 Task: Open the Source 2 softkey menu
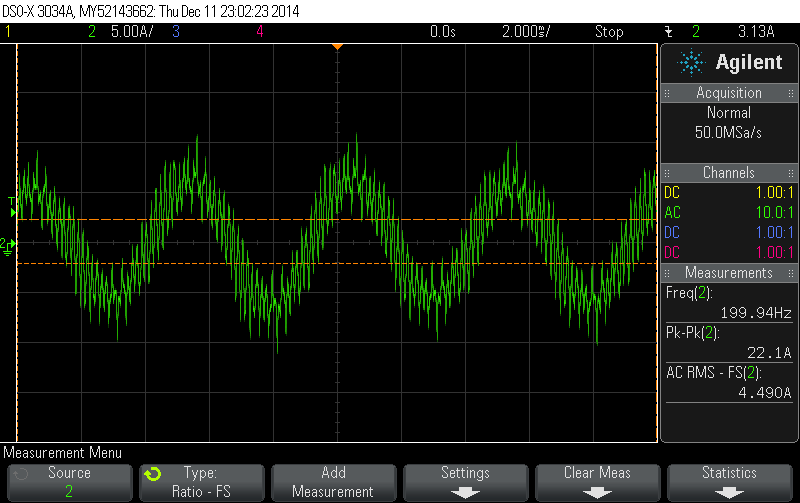point(69,481)
